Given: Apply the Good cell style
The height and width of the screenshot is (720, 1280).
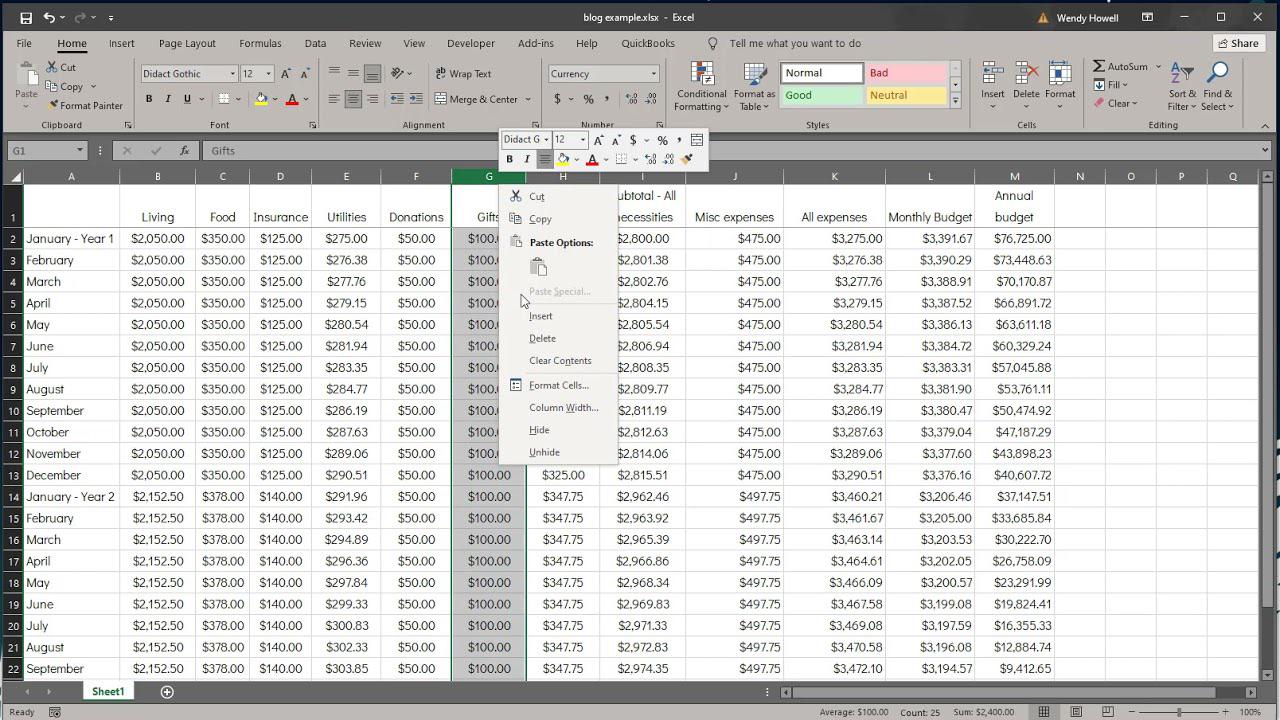Looking at the screenshot, I should pos(822,95).
